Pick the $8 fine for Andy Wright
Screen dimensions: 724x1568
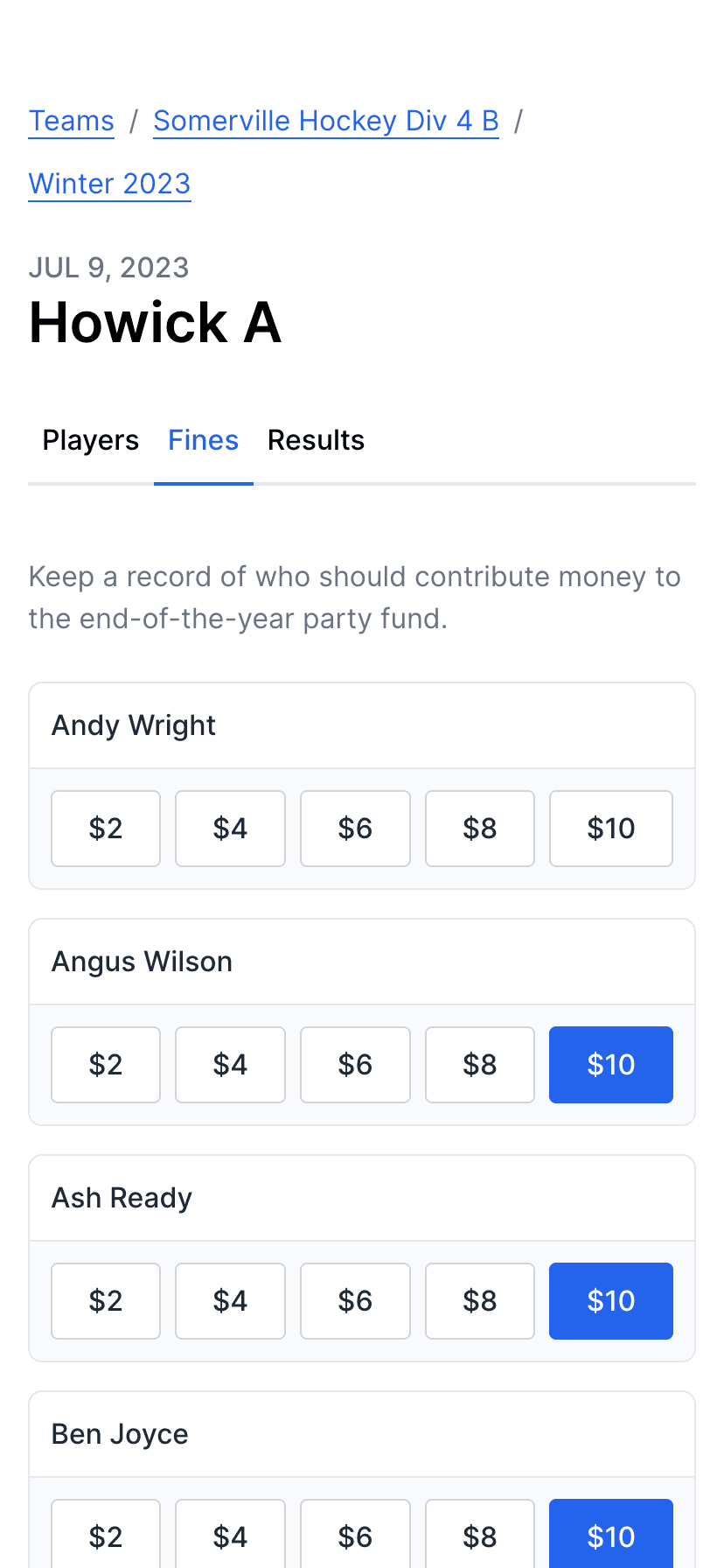(479, 829)
